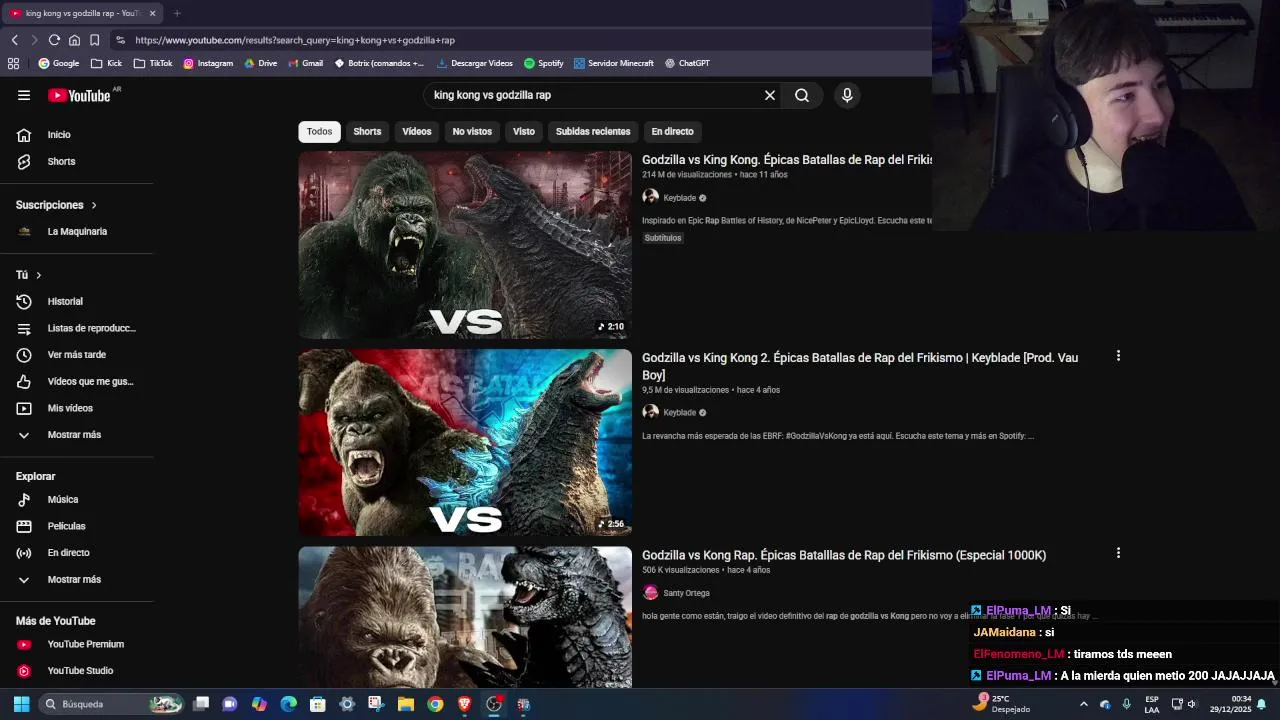
Task: Reload the page
Action: point(54,40)
